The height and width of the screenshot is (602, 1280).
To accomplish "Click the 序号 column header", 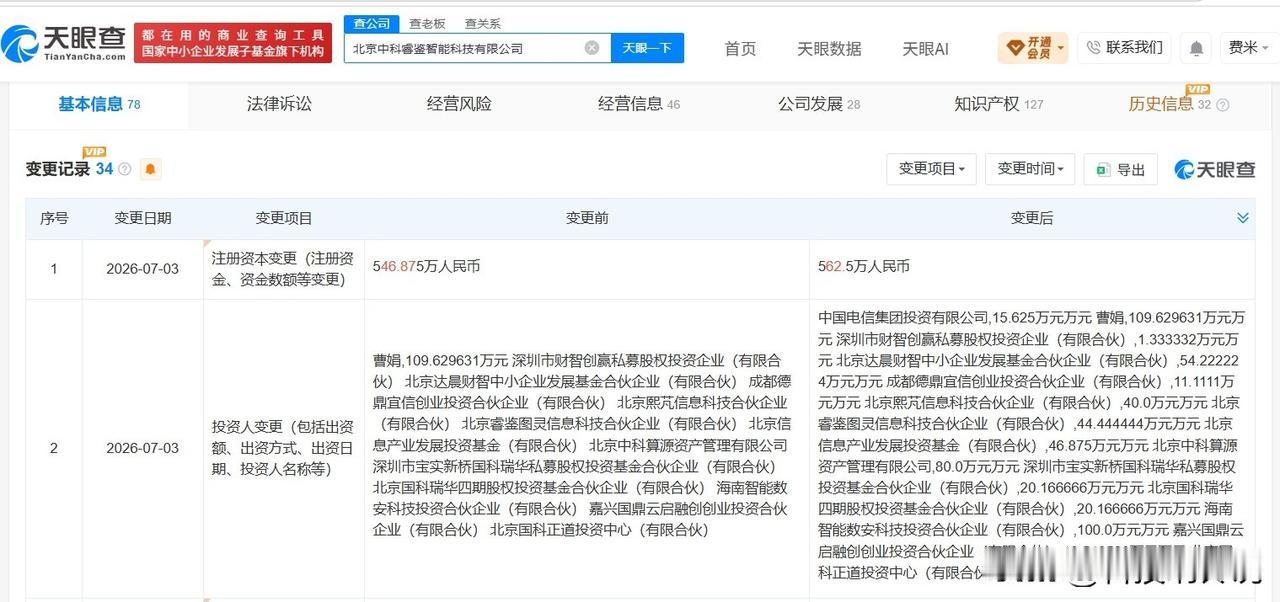I will click(54, 218).
